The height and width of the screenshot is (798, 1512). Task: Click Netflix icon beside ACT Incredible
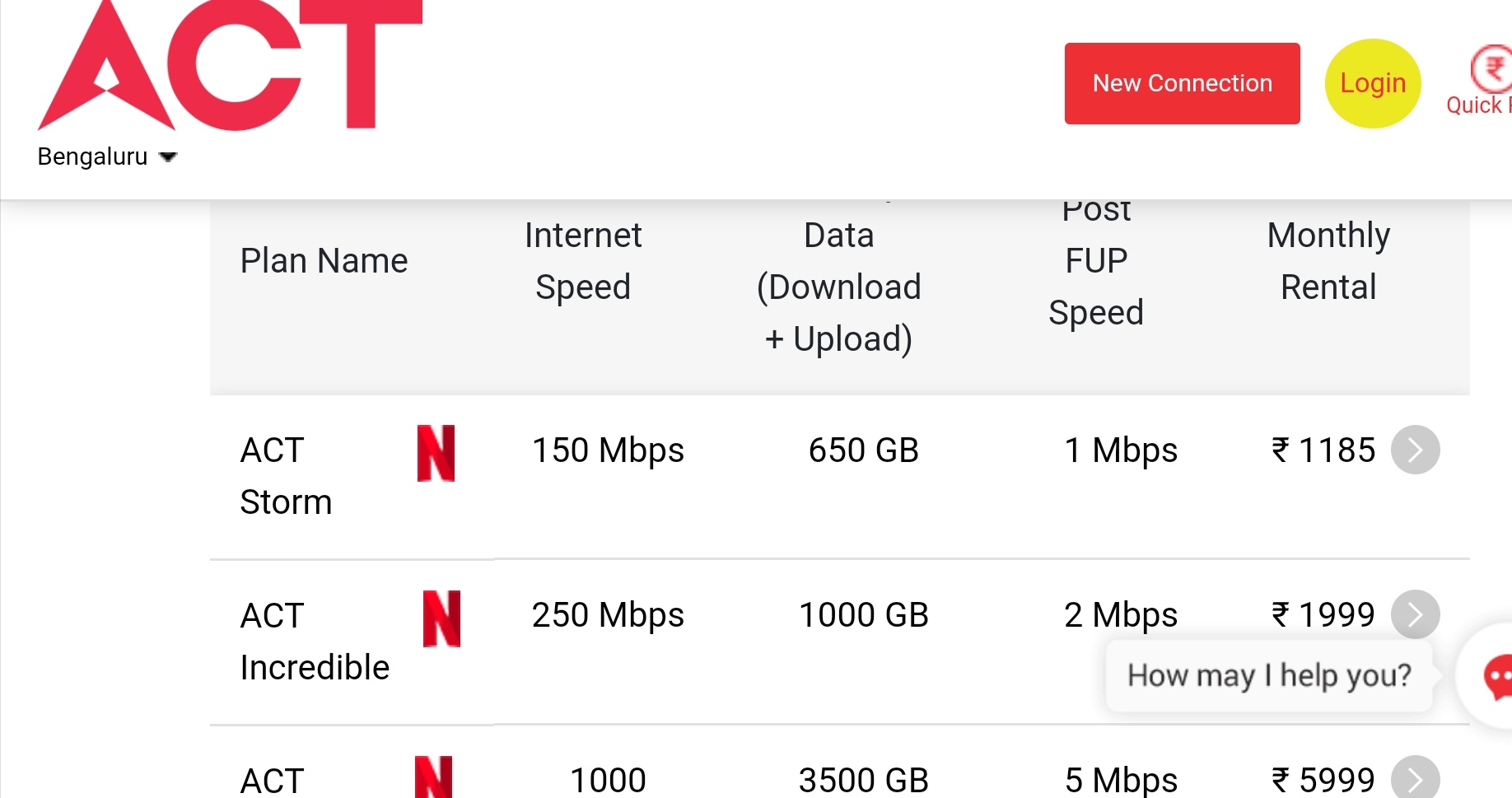441,618
